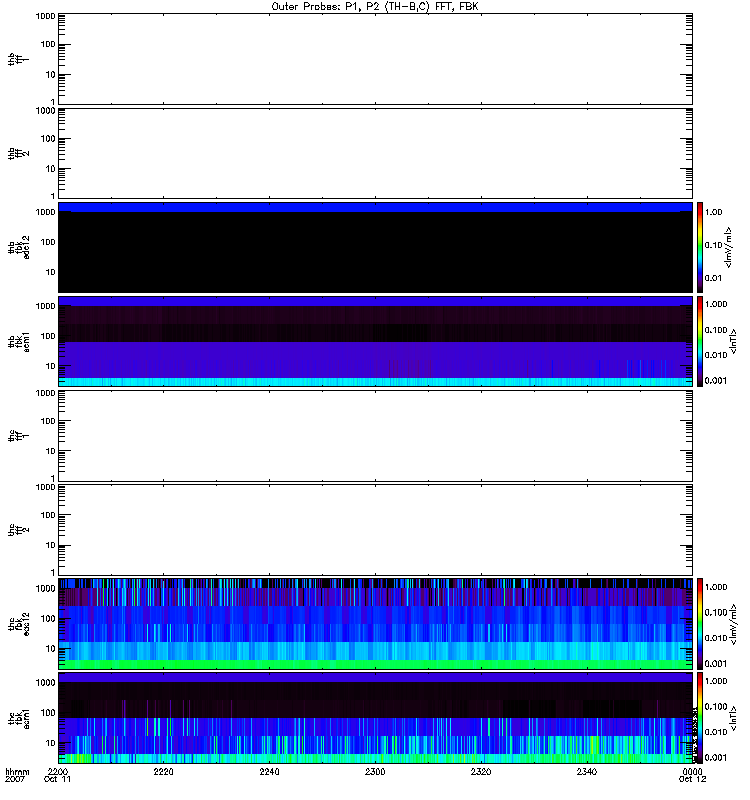Click the thc edc12 mV/m color bar
750x800 pixels.
(x=700, y=624)
